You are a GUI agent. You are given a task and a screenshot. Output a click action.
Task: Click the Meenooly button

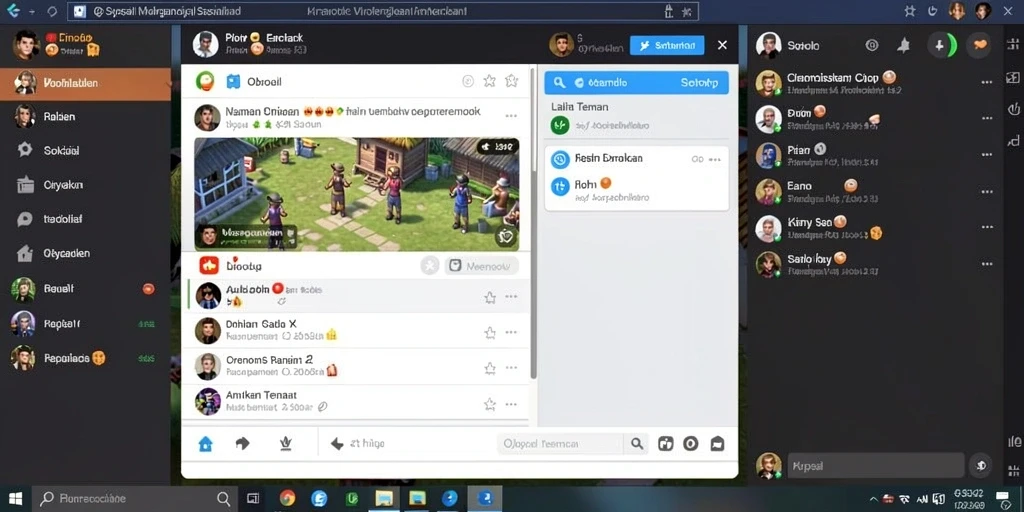(481, 266)
